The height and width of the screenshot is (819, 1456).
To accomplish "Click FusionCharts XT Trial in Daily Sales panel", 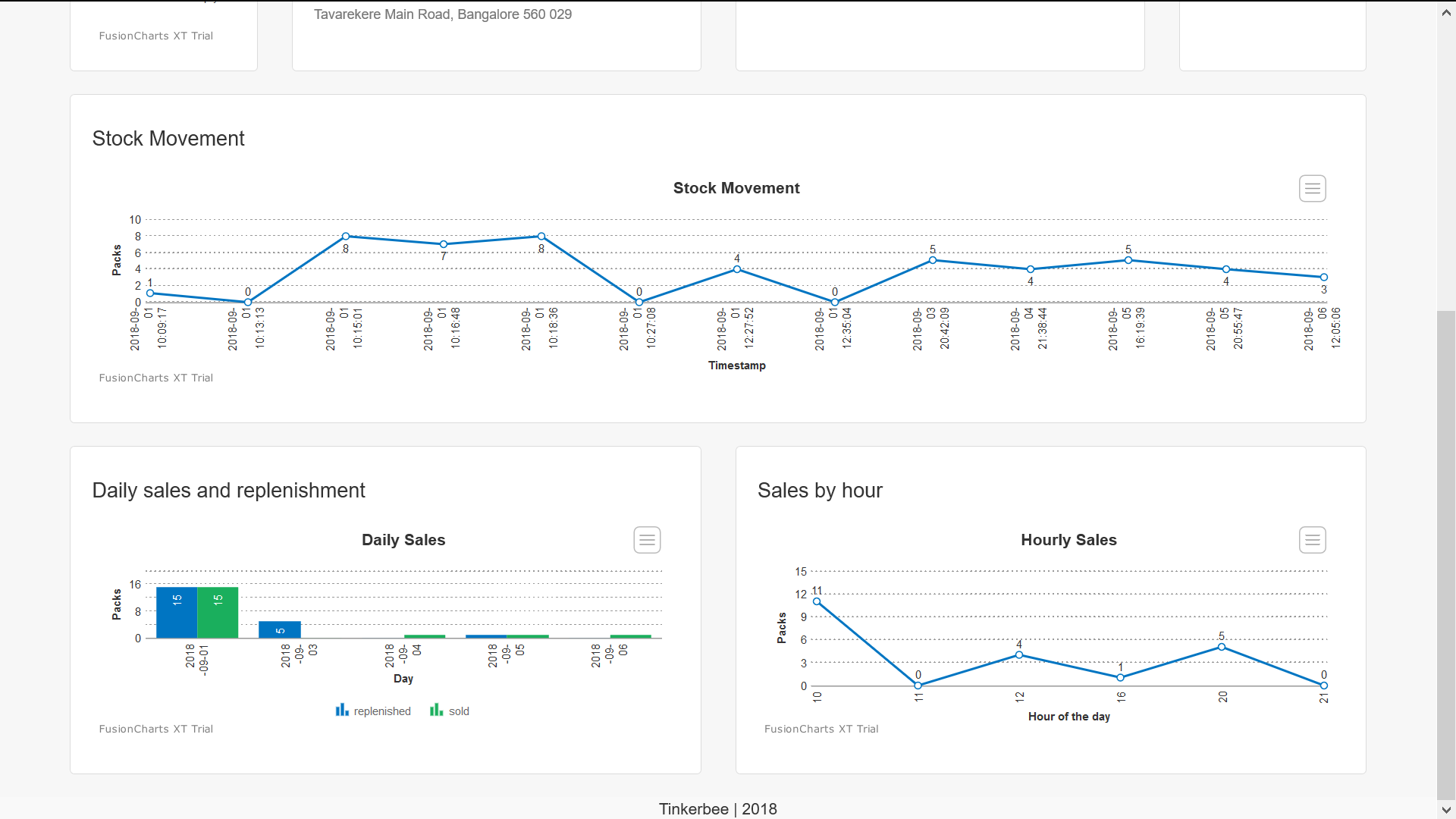I will click(155, 729).
